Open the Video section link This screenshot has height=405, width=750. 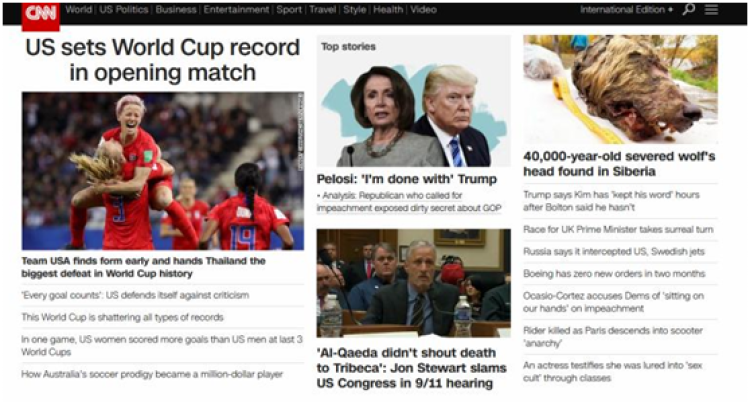point(423,10)
